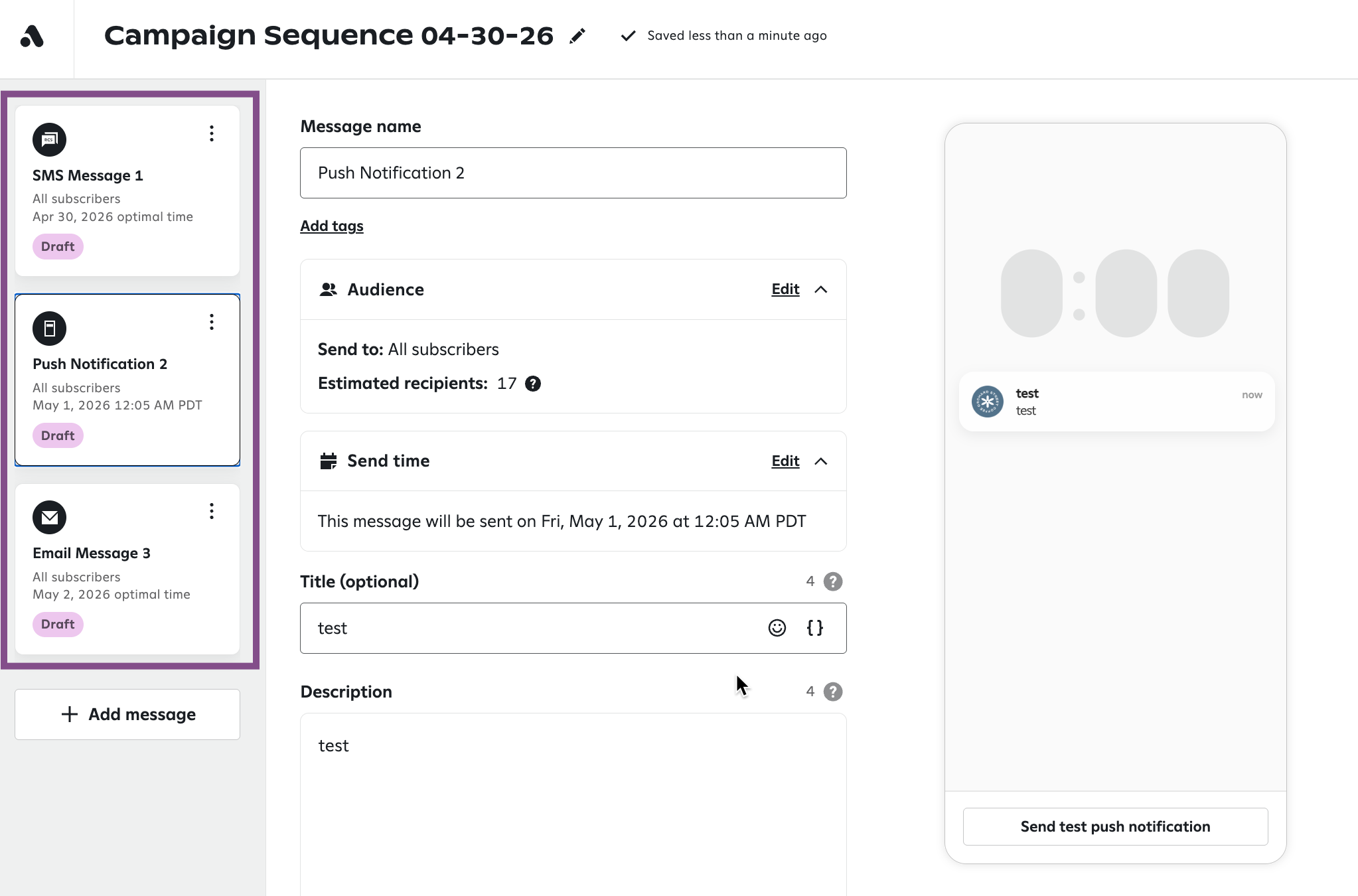Show help for Estimated recipients

tap(533, 384)
